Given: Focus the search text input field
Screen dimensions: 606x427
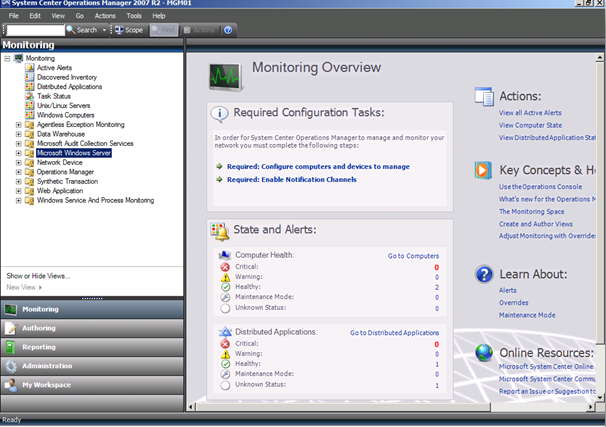Looking at the screenshot, I should tap(35, 30).
